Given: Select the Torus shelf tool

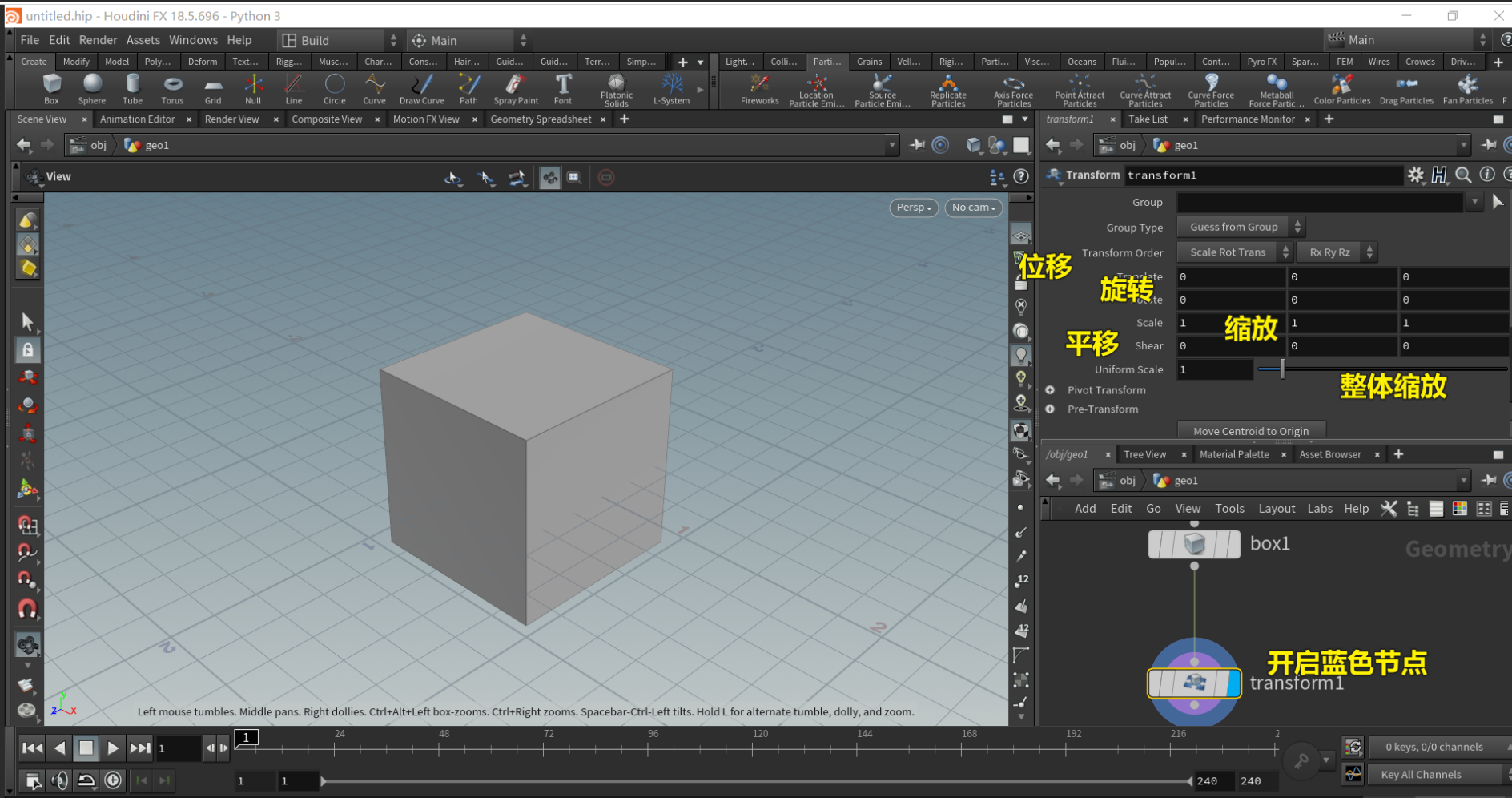Looking at the screenshot, I should pos(172,89).
